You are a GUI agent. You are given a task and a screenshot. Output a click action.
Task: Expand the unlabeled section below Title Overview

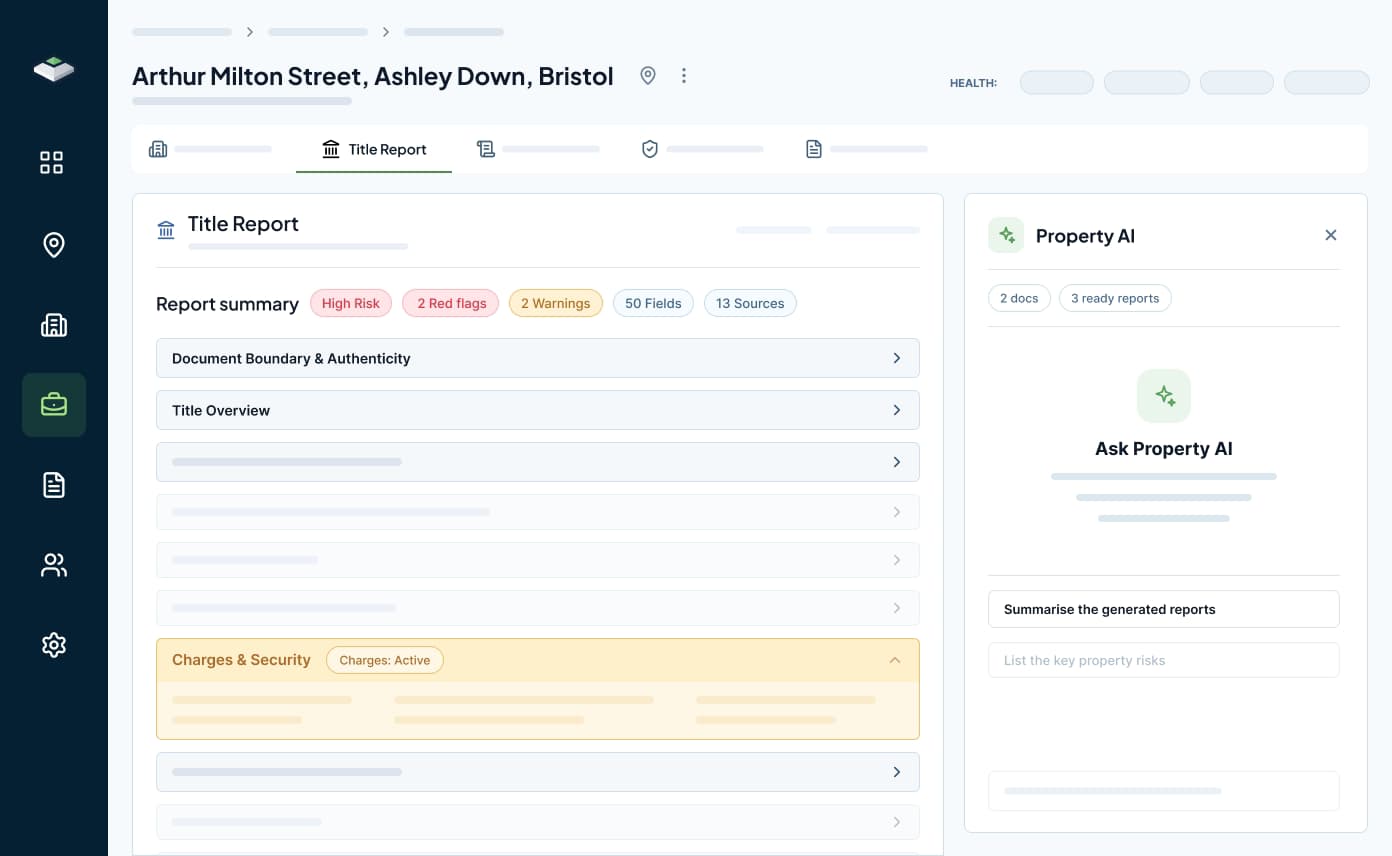click(538, 462)
